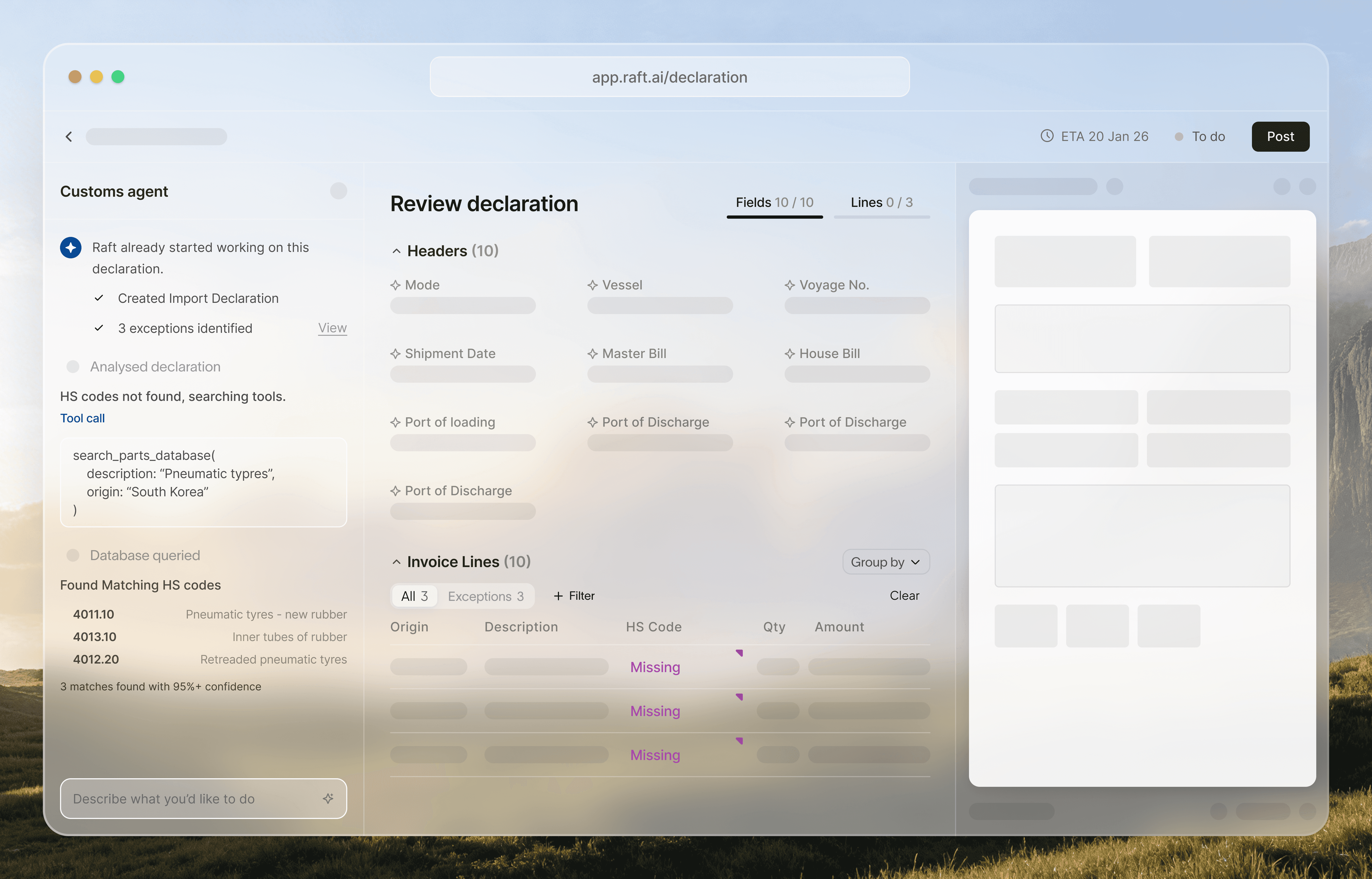Collapse the Invoice Lines section

pyautogui.click(x=397, y=562)
